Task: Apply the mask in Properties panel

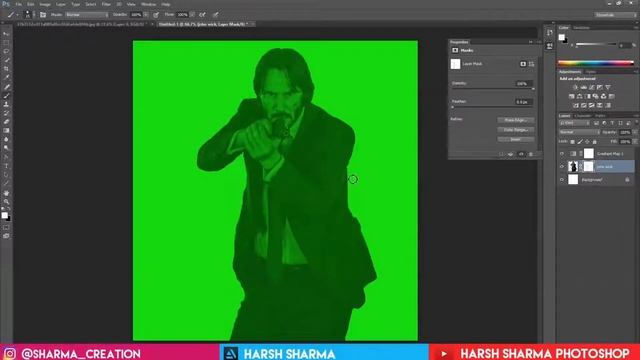Action: [511, 154]
